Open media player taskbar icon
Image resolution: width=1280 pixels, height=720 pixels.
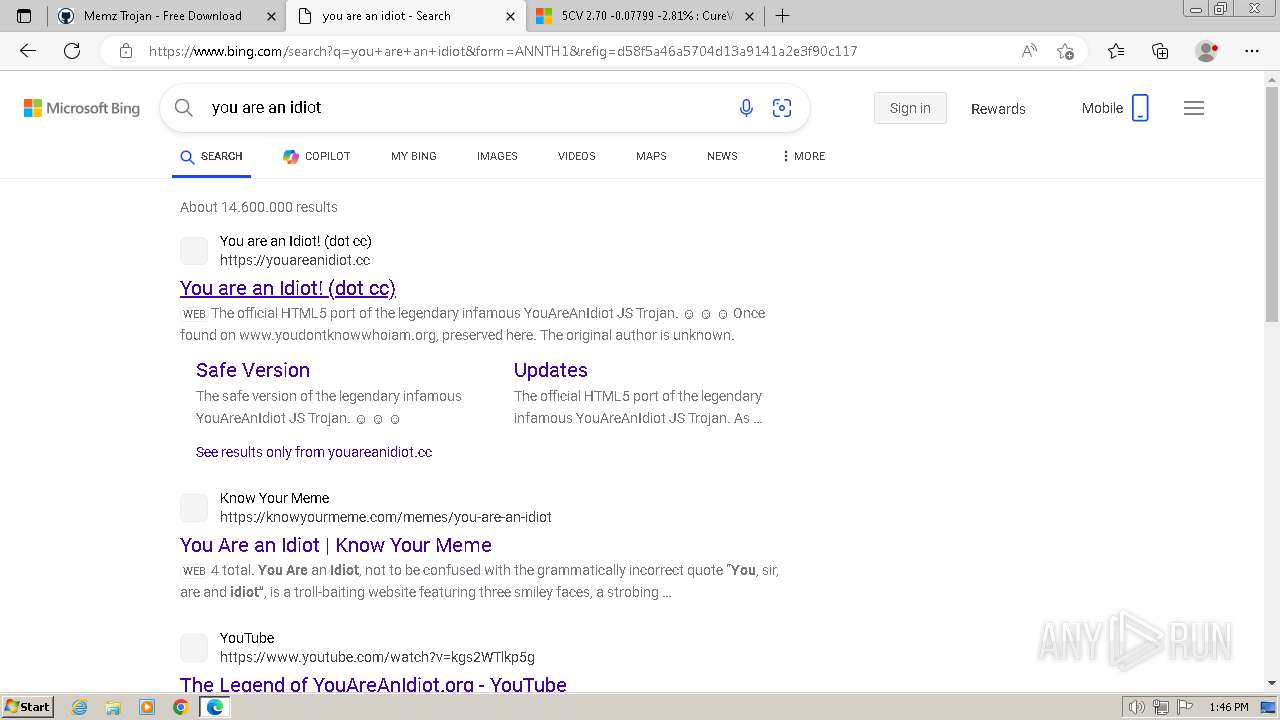tap(147, 707)
